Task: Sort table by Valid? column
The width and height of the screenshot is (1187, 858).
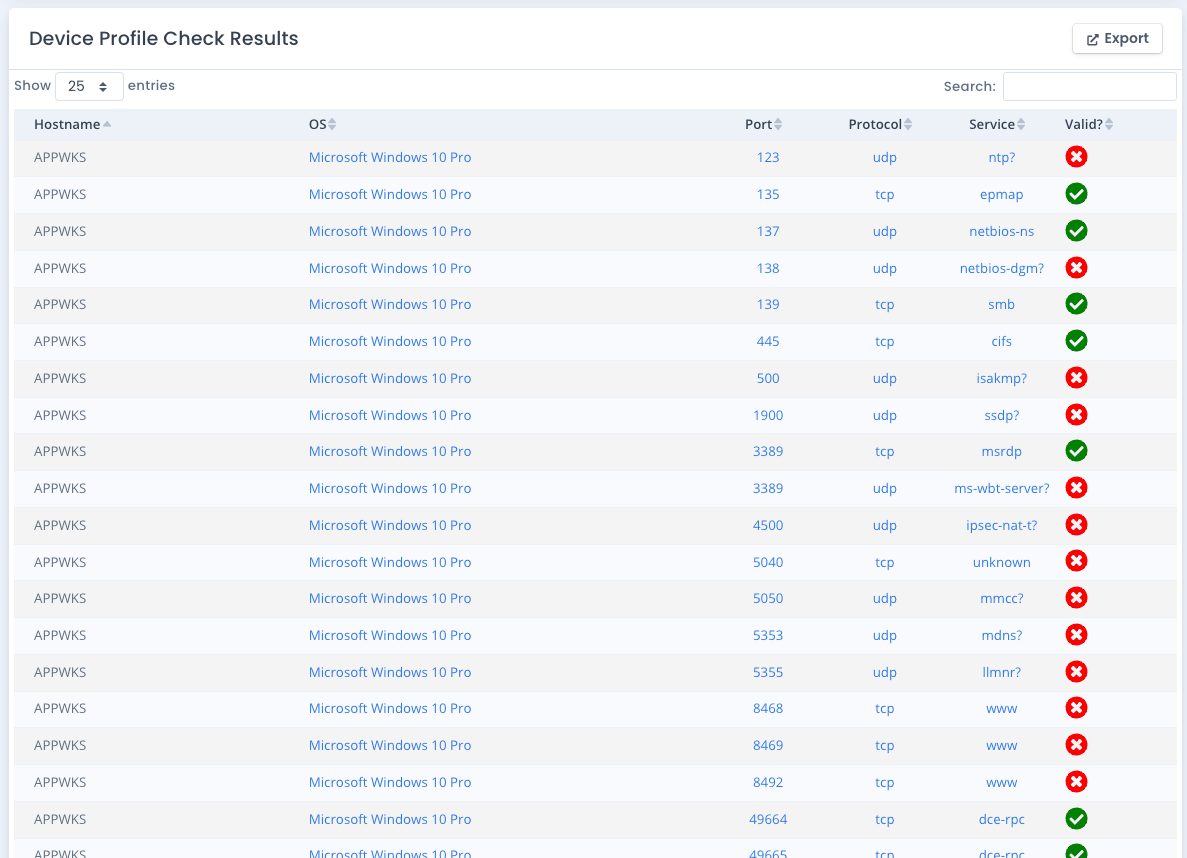Action: [x=1089, y=124]
